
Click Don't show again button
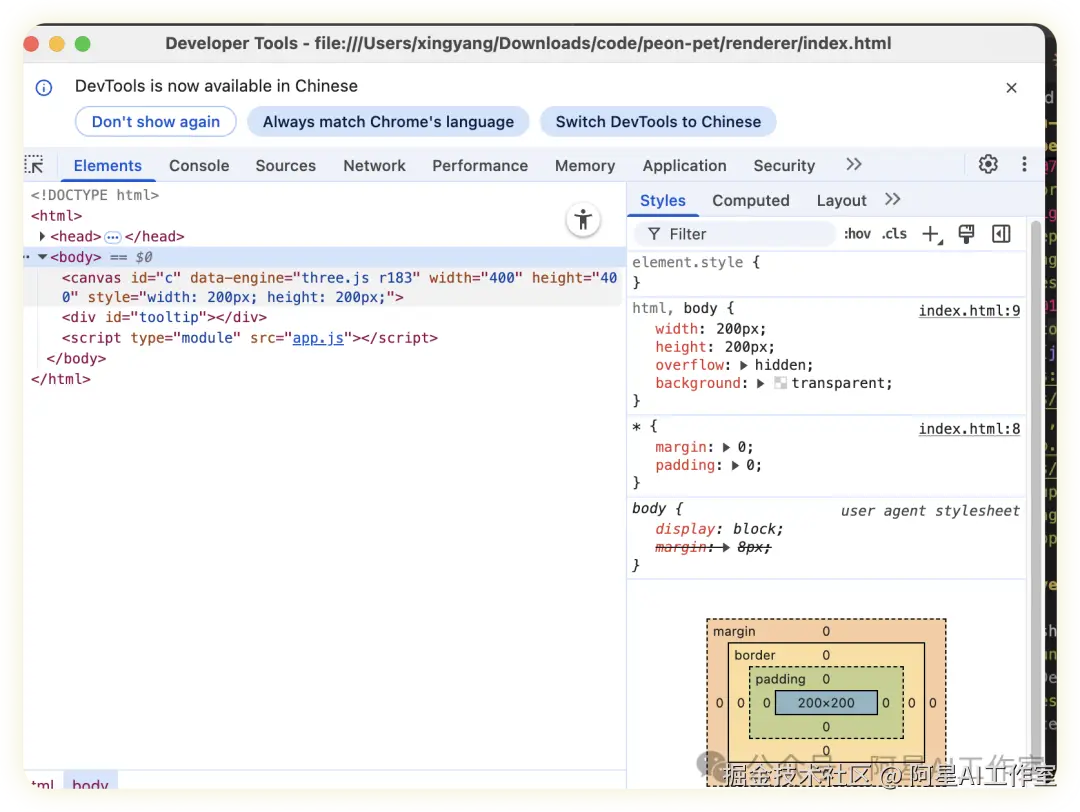156,122
